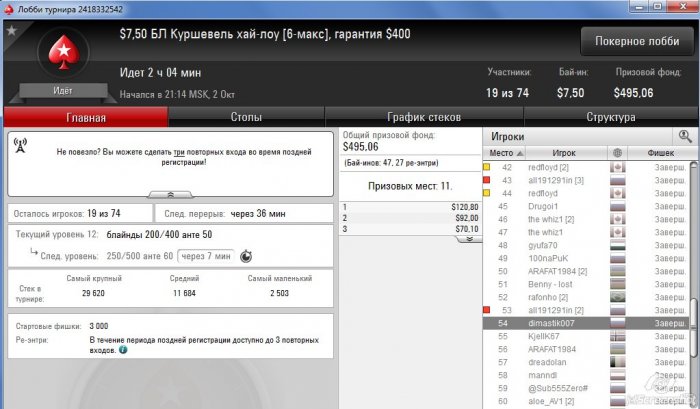The height and width of the screenshot is (409, 700).
Task: Select player @Sub555Zero#
Action: 586,388
